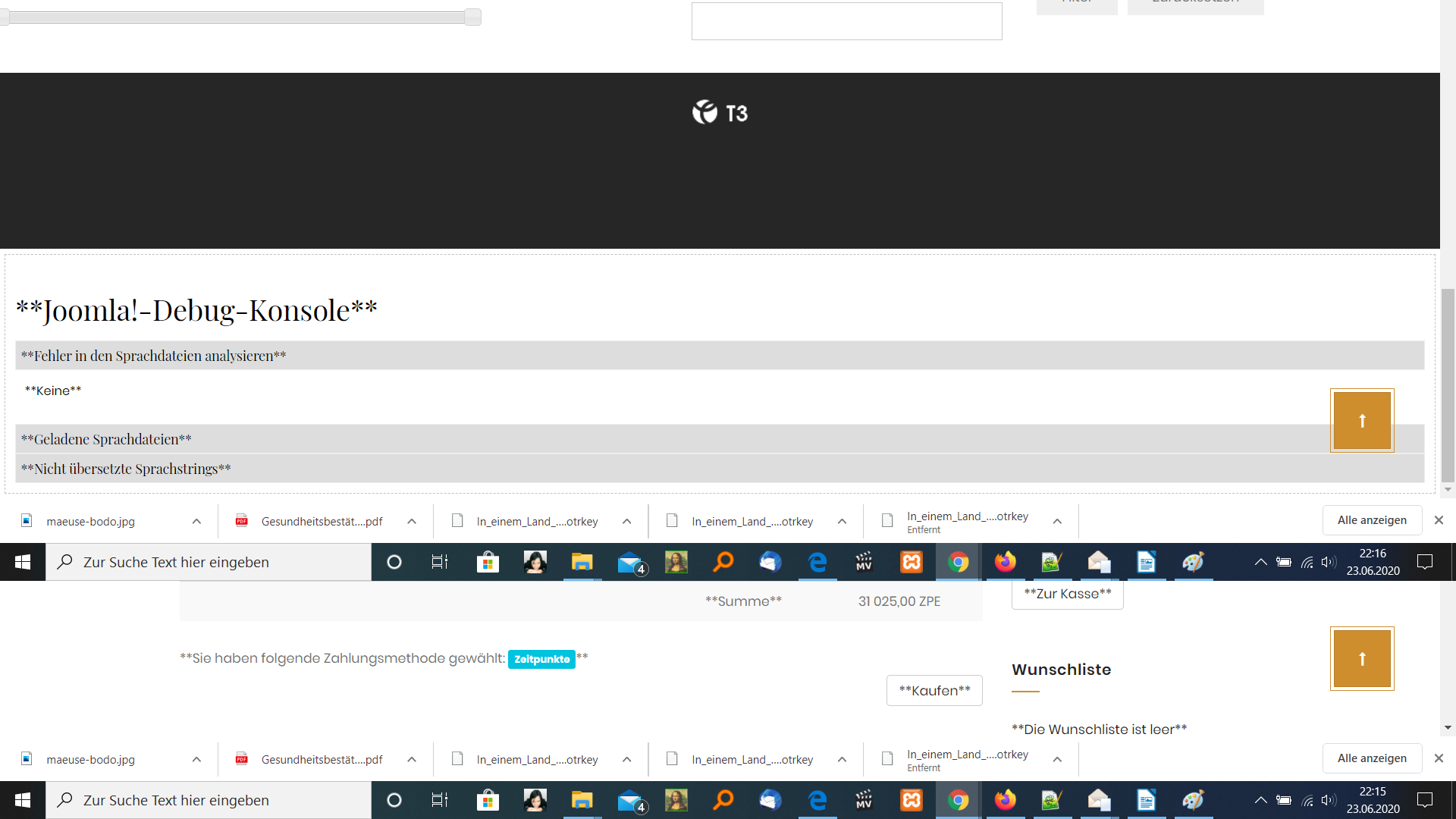
Task: Click scroll-to-top arrow beside Wunschliste heading
Action: [1361, 659]
